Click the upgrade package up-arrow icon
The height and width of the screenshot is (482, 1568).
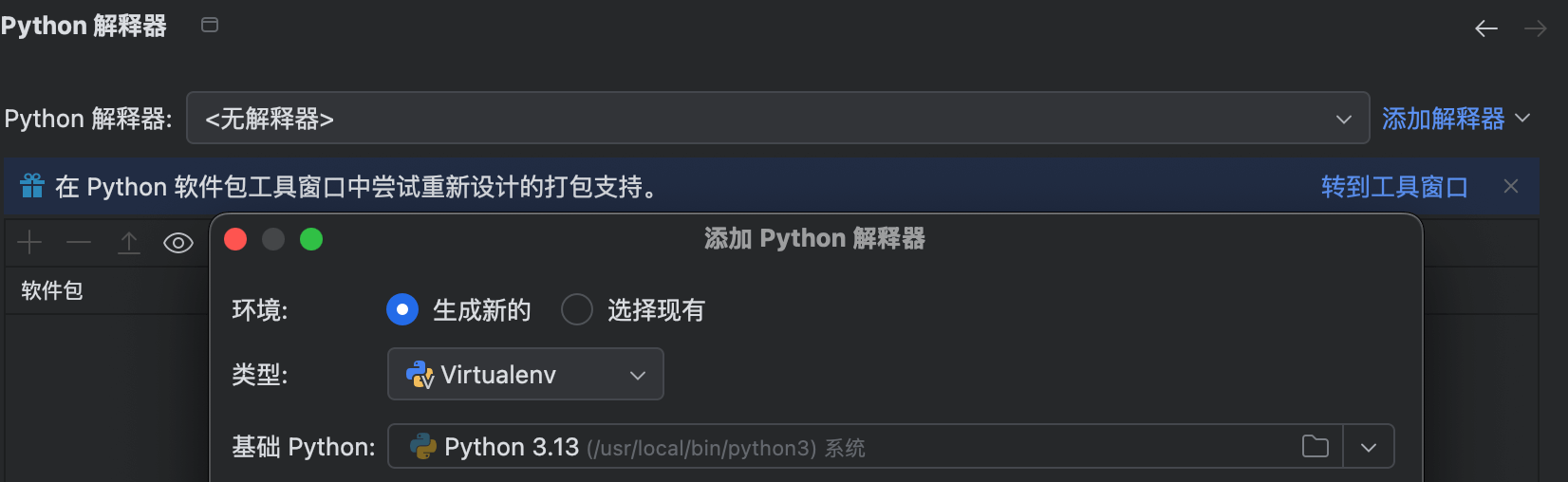[128, 243]
